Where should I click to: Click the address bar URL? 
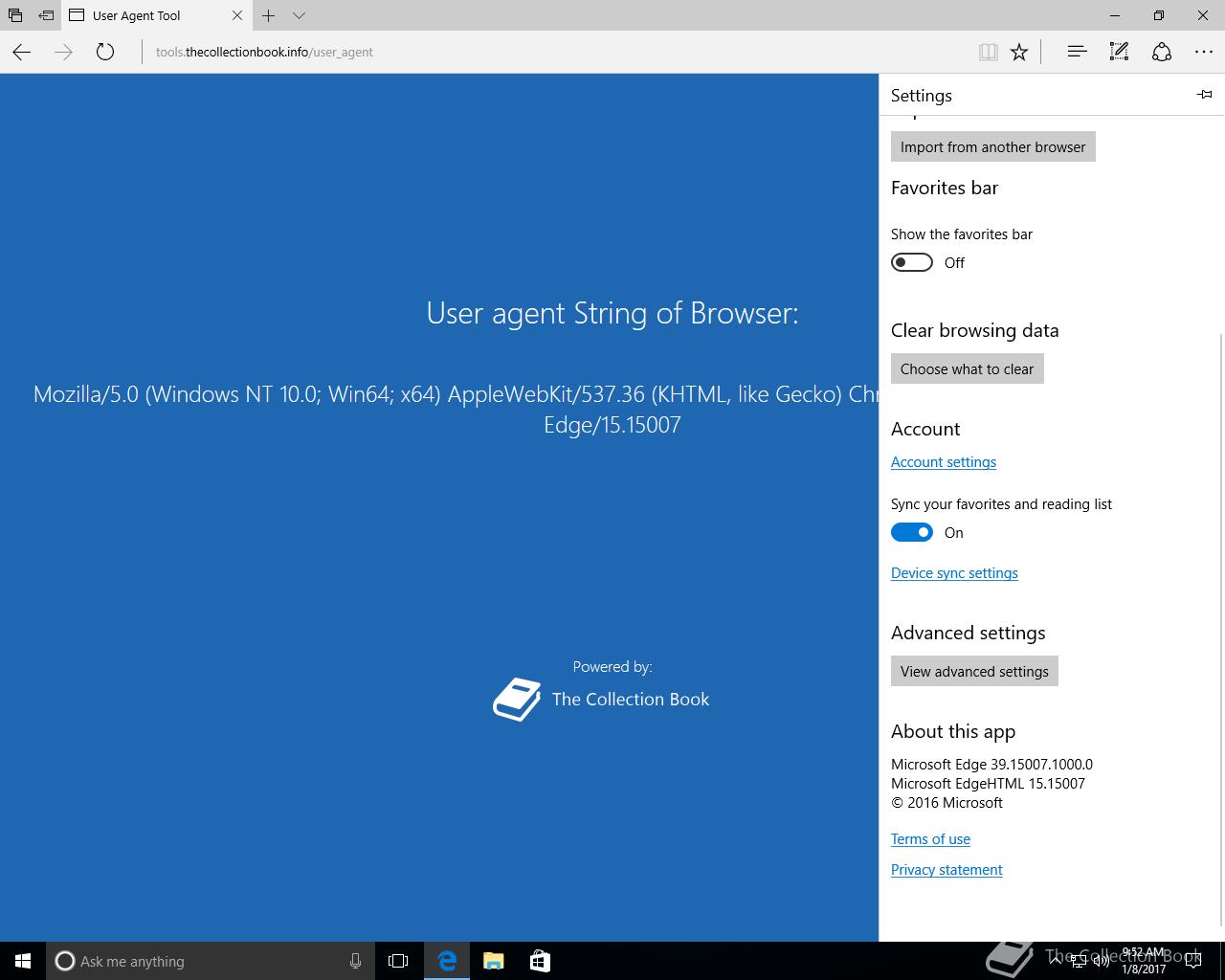[x=264, y=52]
